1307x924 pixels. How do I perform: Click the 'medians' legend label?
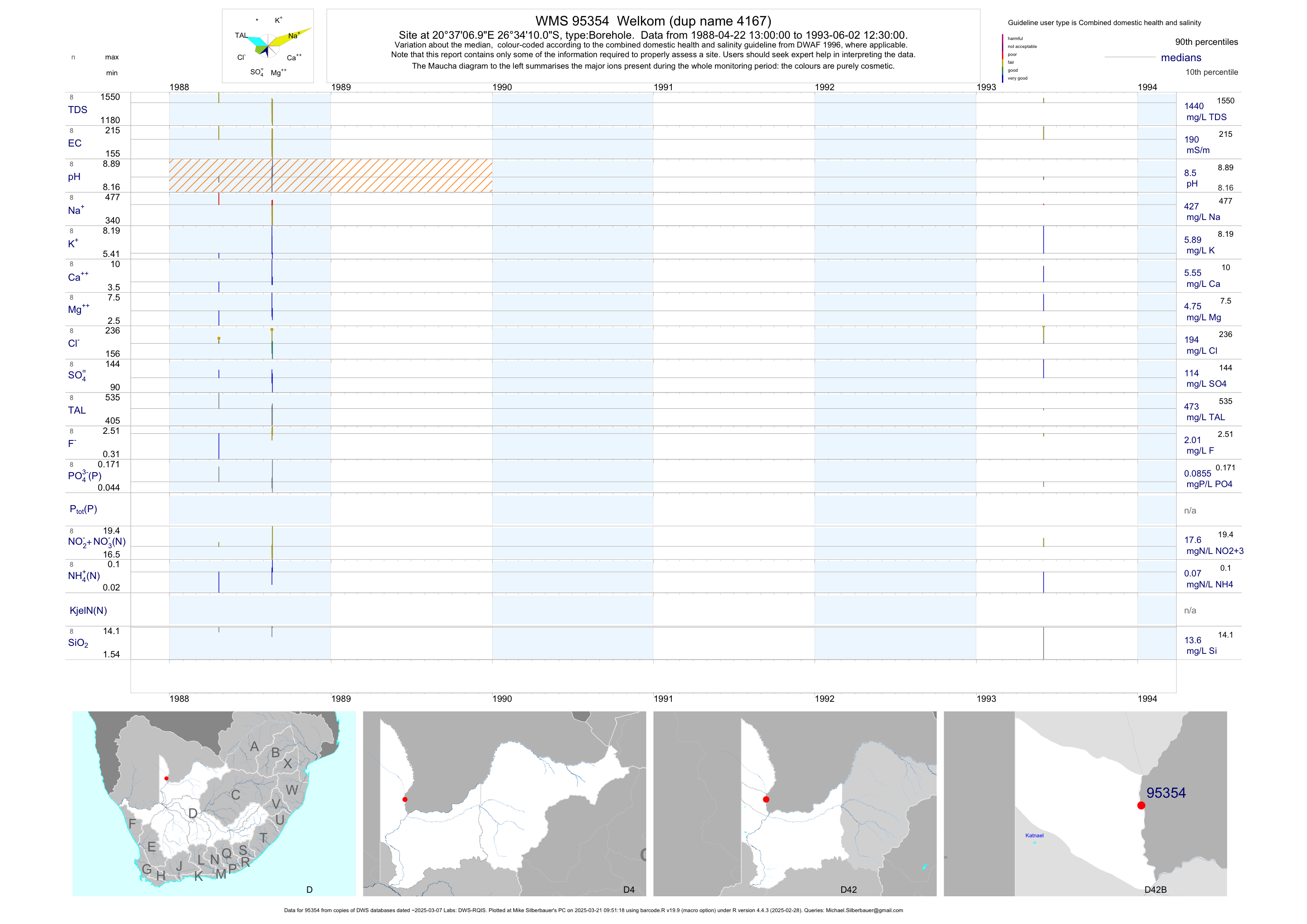pos(1181,58)
